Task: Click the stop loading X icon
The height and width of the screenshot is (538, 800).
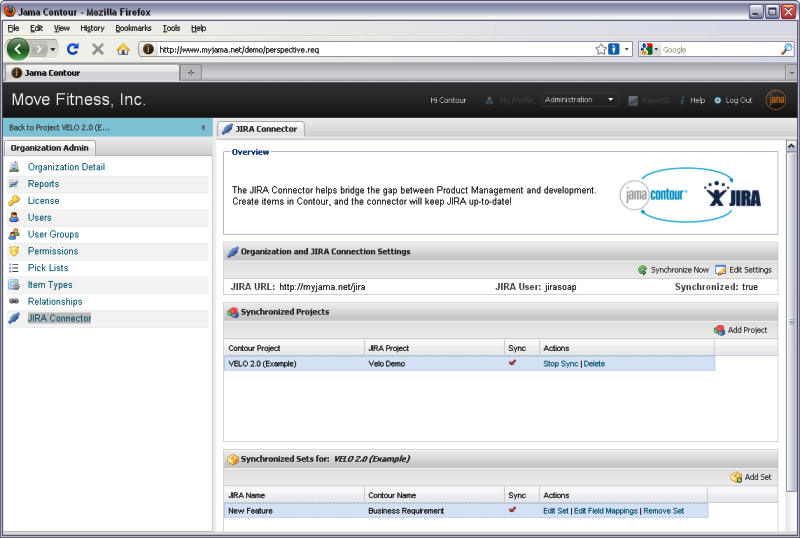Action: pos(98,49)
